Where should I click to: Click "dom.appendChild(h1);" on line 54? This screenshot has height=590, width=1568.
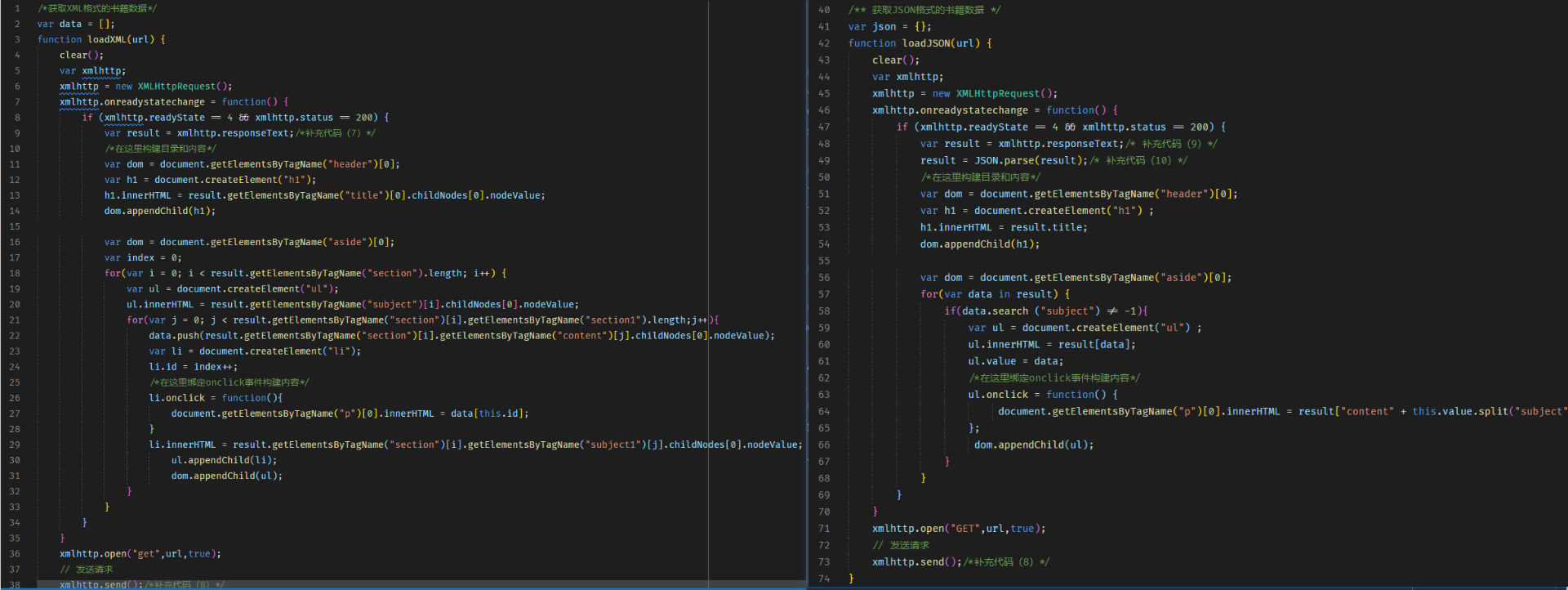tap(980, 244)
